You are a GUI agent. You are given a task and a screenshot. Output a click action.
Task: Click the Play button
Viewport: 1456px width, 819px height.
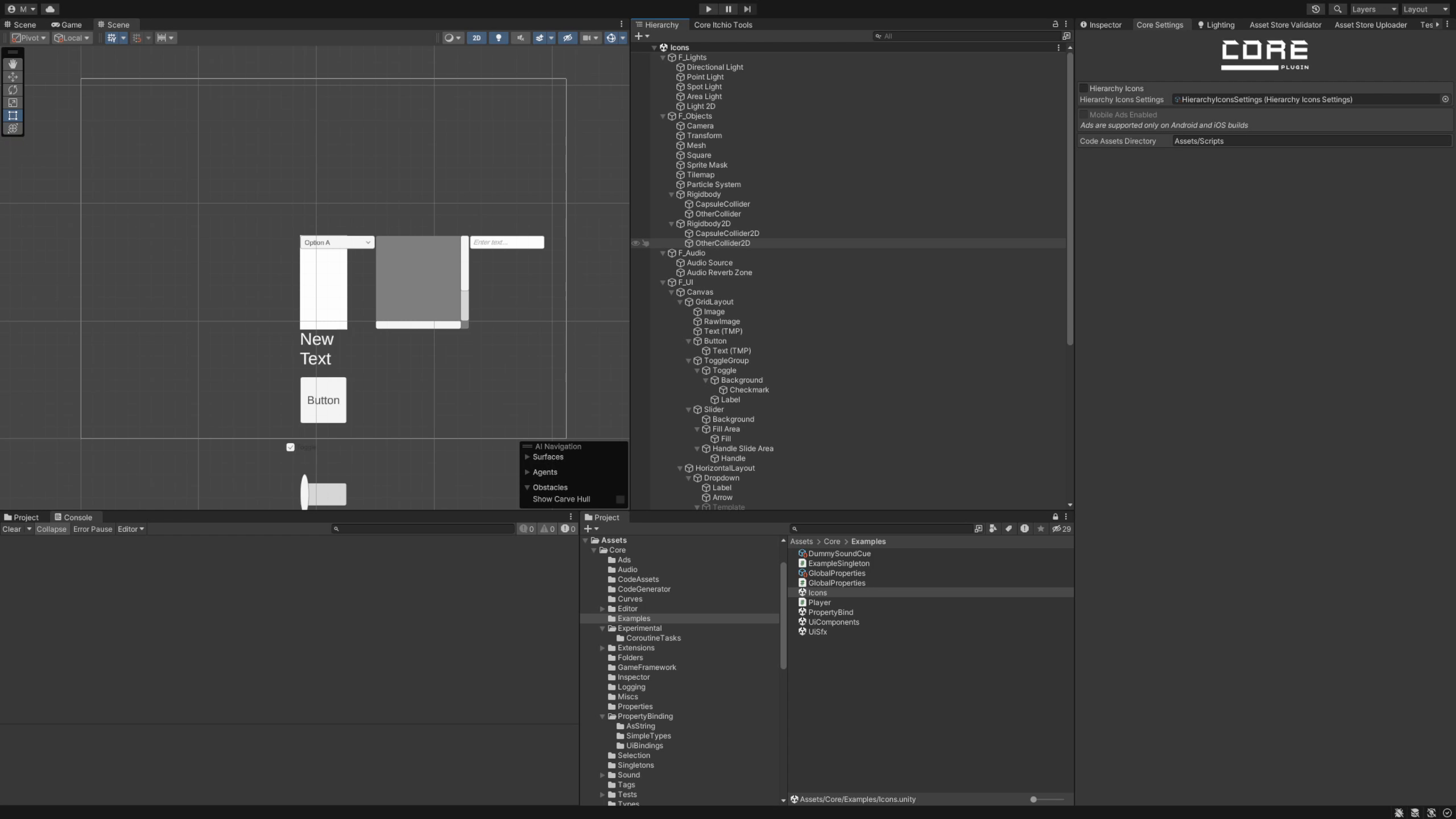point(708,9)
